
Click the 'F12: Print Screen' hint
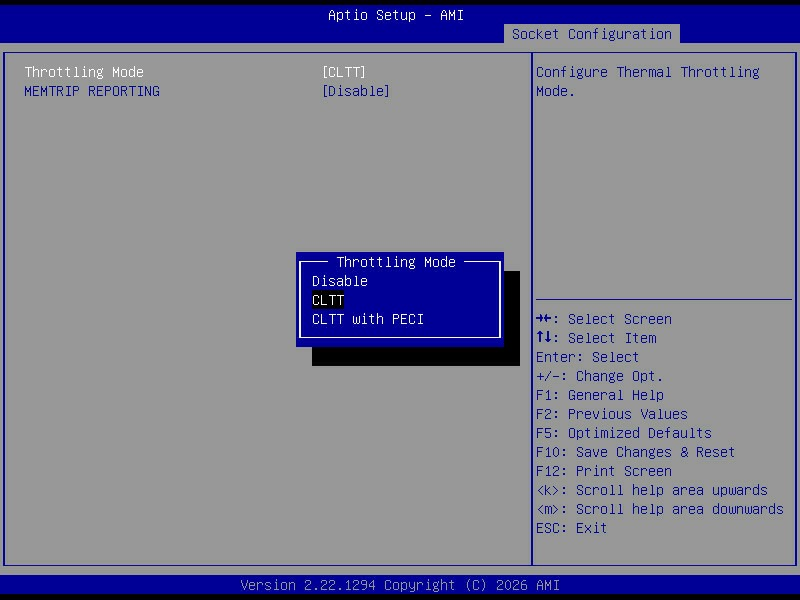[x=604, y=471]
